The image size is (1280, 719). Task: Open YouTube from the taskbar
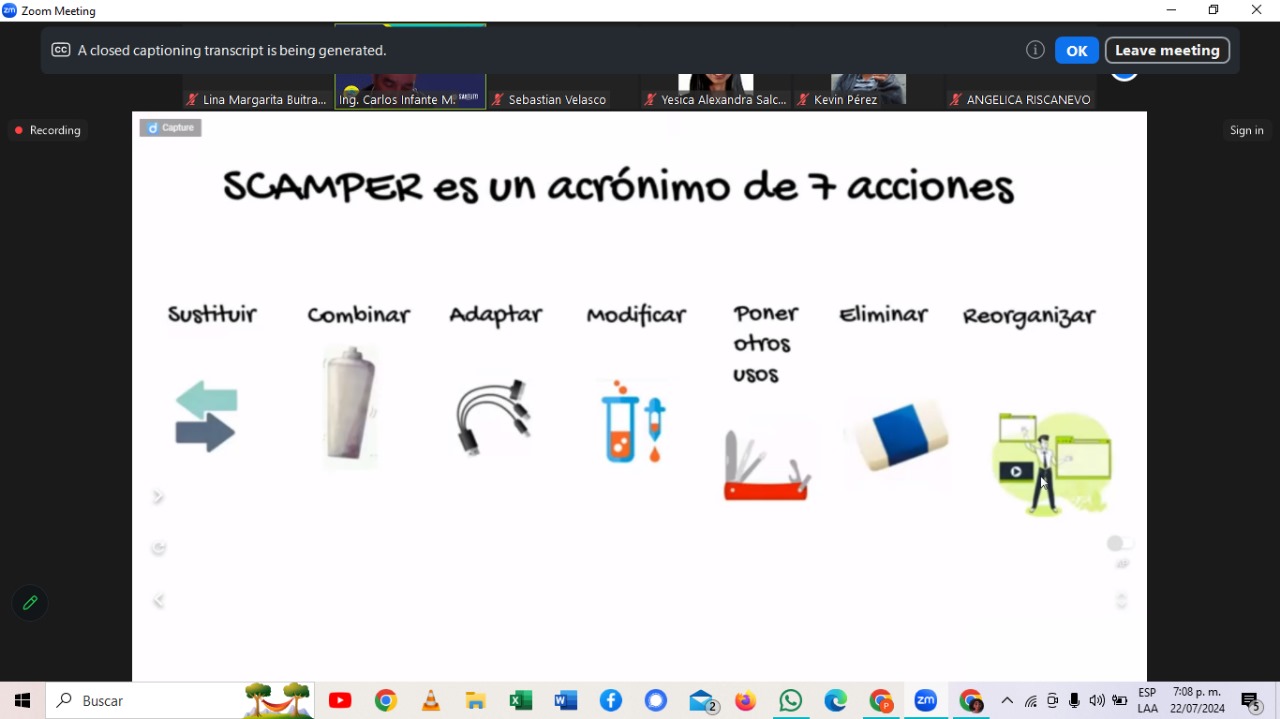[340, 701]
